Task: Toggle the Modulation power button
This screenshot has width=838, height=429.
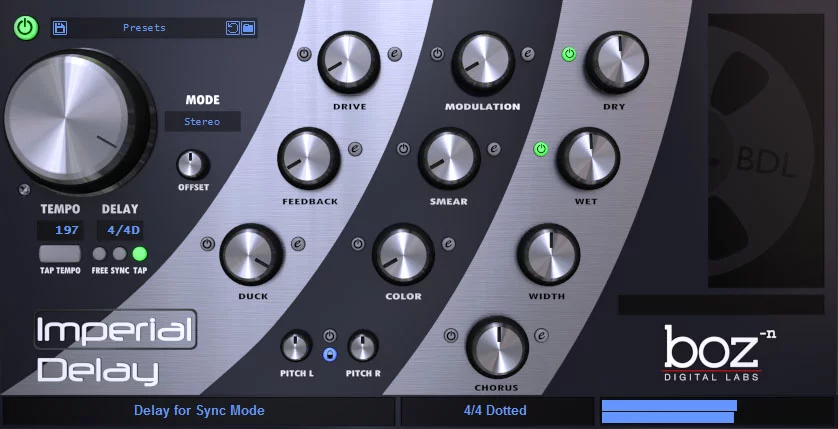Action: (x=438, y=54)
